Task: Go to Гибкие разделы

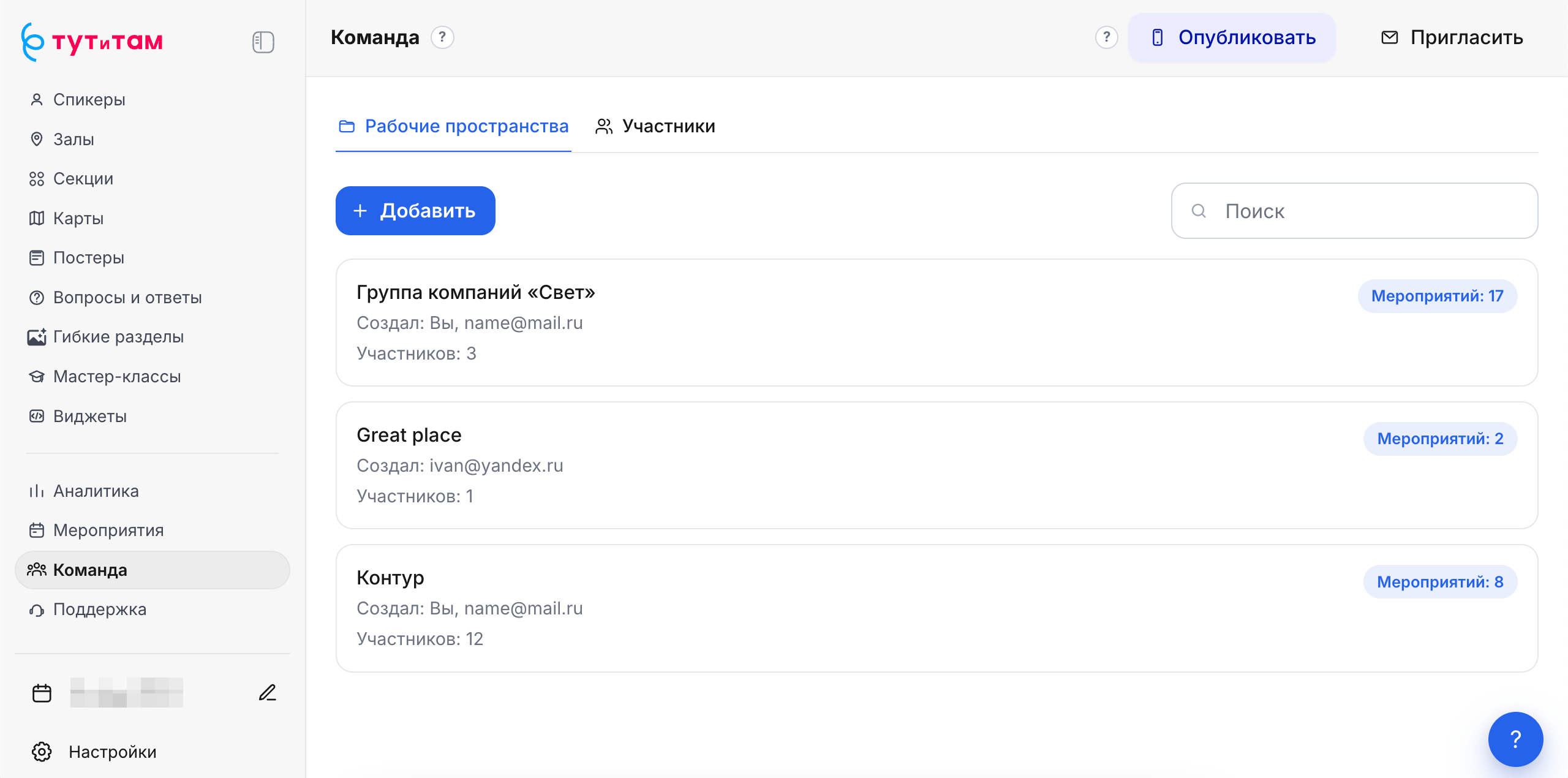Action: [152, 336]
